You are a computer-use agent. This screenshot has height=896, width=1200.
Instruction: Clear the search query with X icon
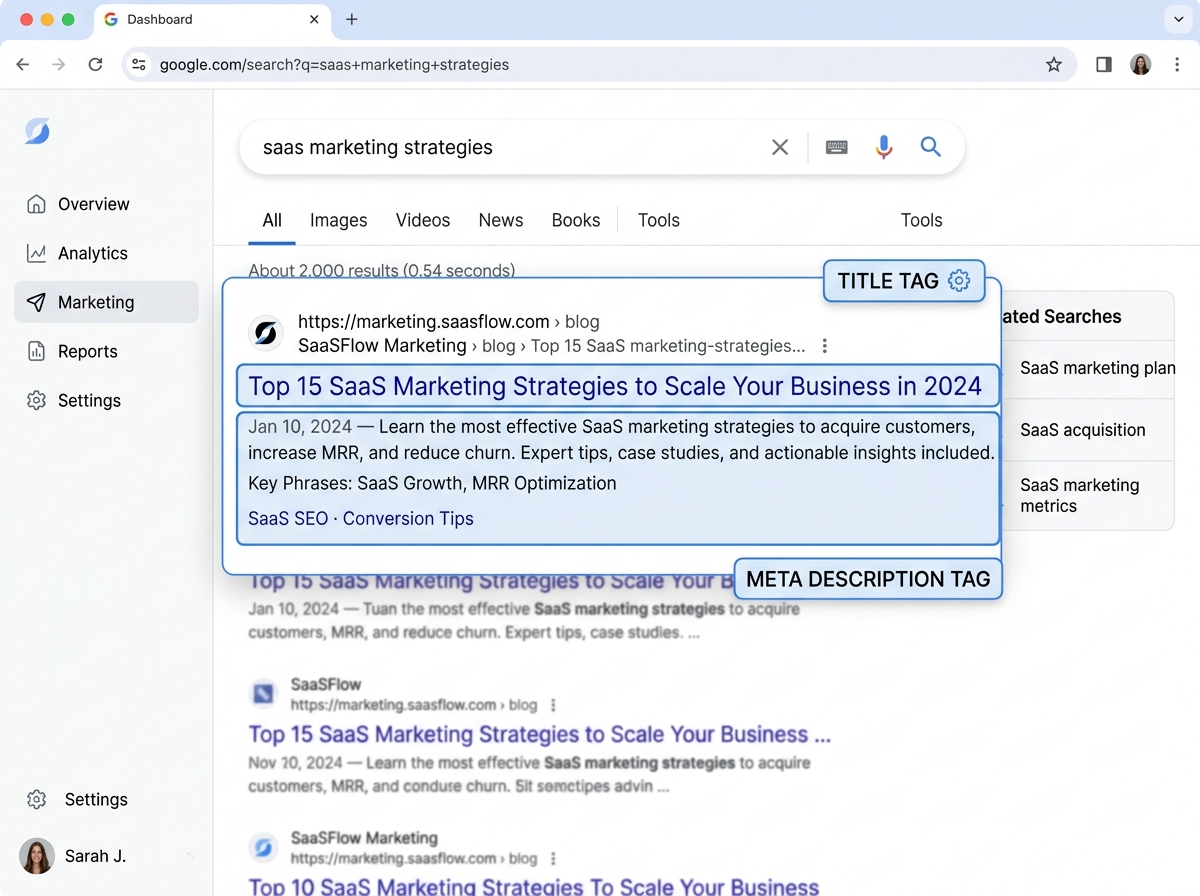pyautogui.click(x=780, y=147)
